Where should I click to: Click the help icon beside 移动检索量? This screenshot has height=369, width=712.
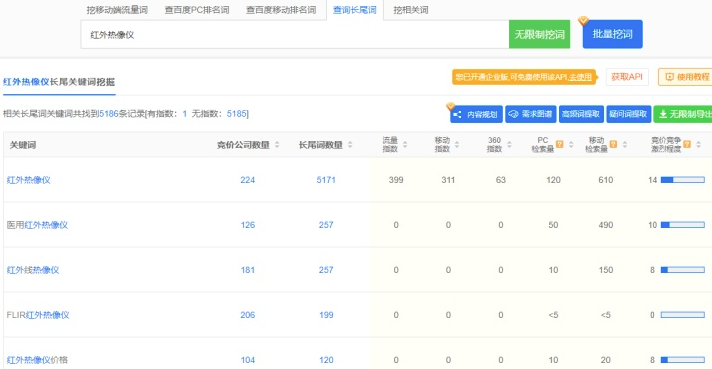click(x=613, y=144)
